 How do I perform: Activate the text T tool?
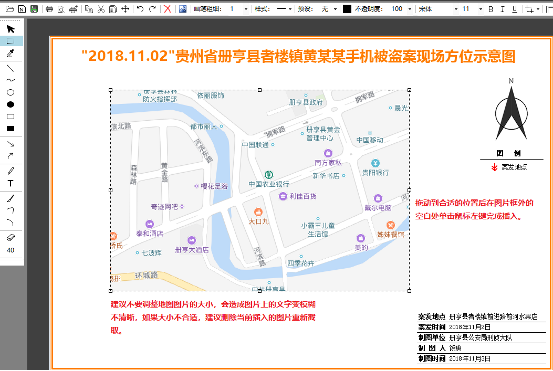pyautogui.click(x=11, y=183)
